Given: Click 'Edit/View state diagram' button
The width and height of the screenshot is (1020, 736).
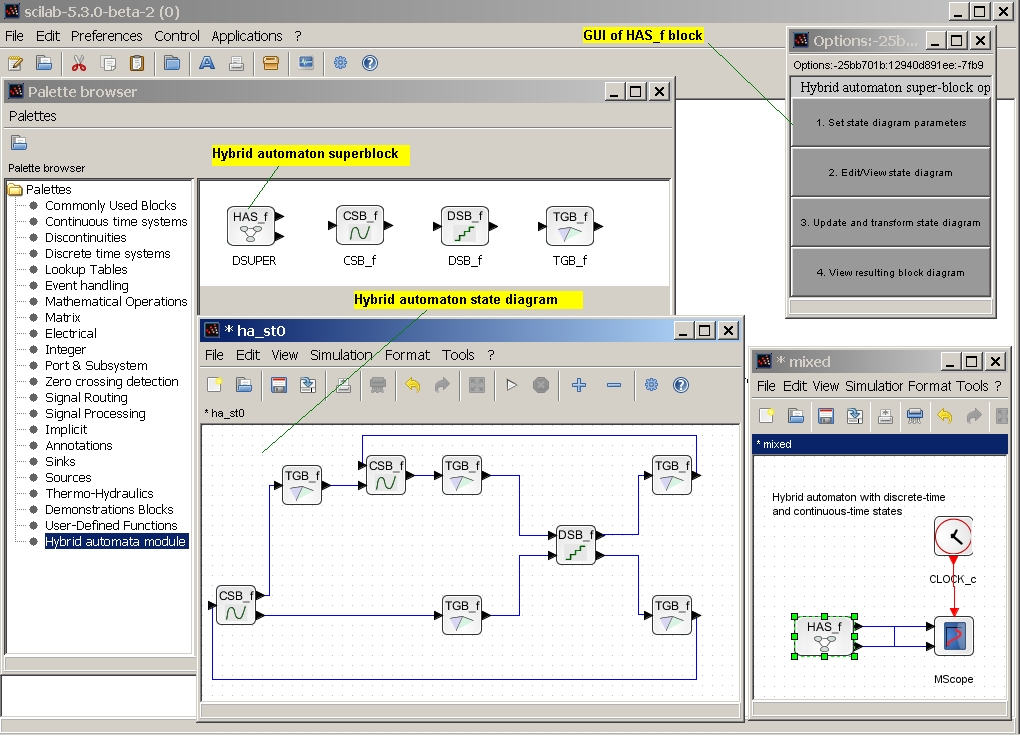Looking at the screenshot, I should tap(891, 172).
